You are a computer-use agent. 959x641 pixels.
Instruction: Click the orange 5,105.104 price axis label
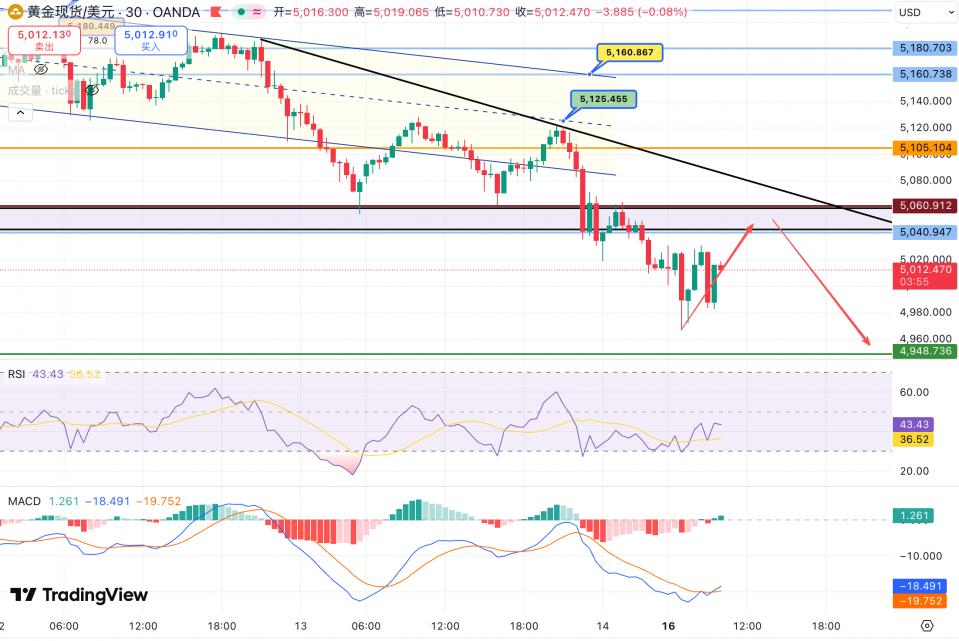pos(925,148)
